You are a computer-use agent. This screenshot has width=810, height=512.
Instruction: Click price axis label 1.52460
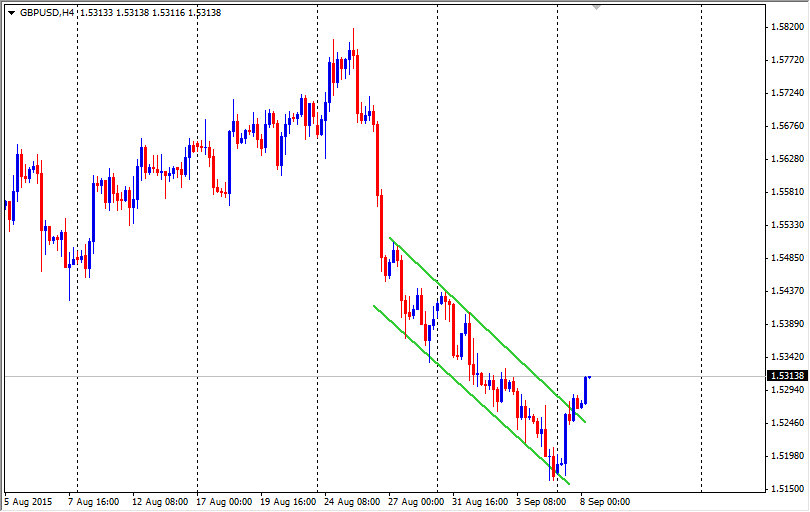click(x=787, y=423)
